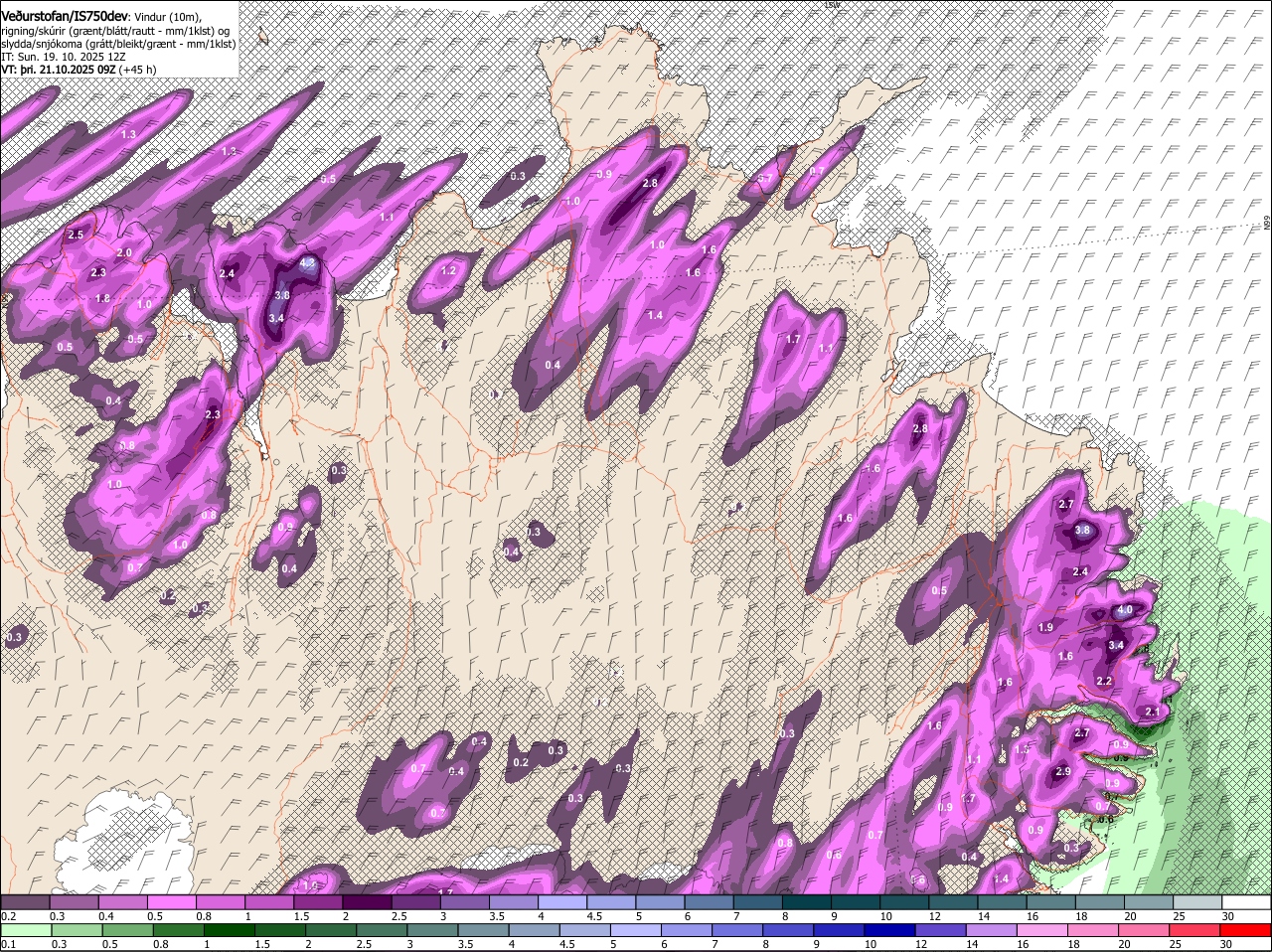
Task: Select the darkest purple swatch at 2 in upper legend
Action: tap(367, 902)
